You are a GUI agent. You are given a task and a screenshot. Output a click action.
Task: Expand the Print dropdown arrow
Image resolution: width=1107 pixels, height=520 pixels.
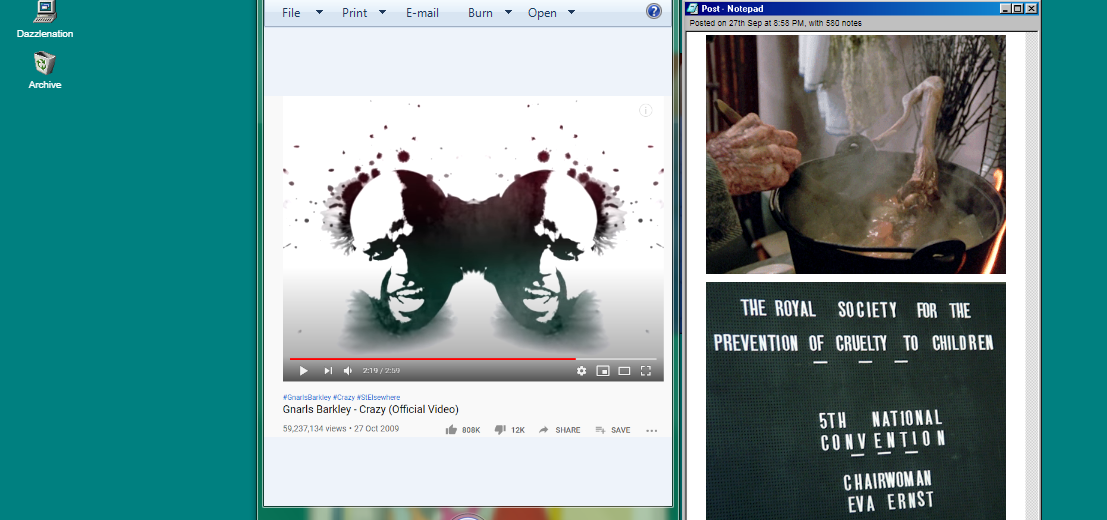tap(383, 12)
